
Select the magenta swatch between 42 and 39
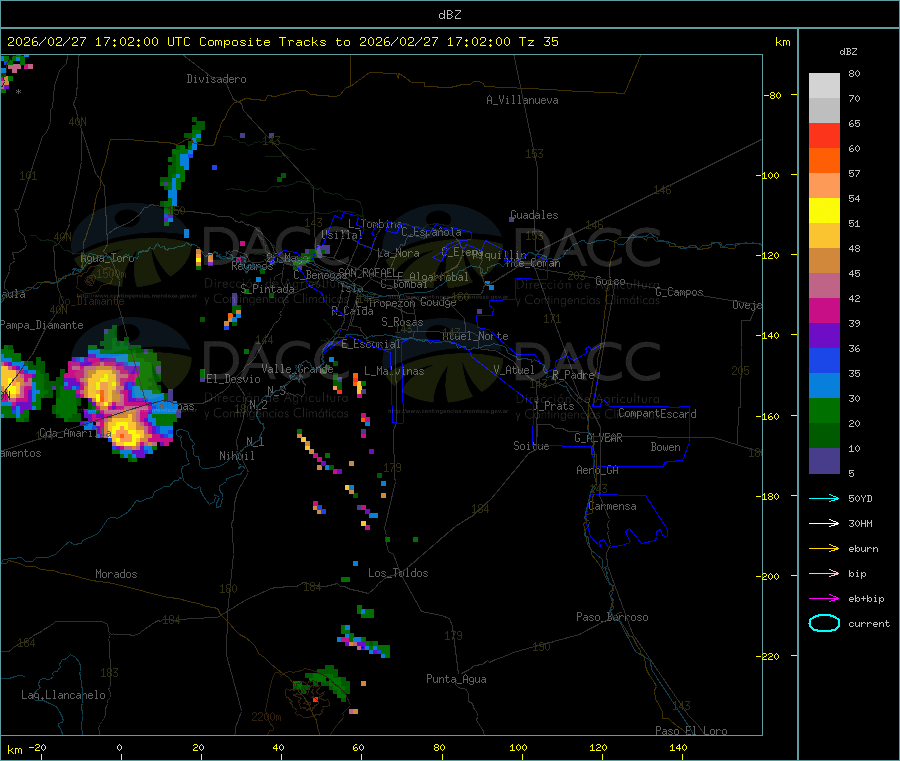(x=824, y=310)
